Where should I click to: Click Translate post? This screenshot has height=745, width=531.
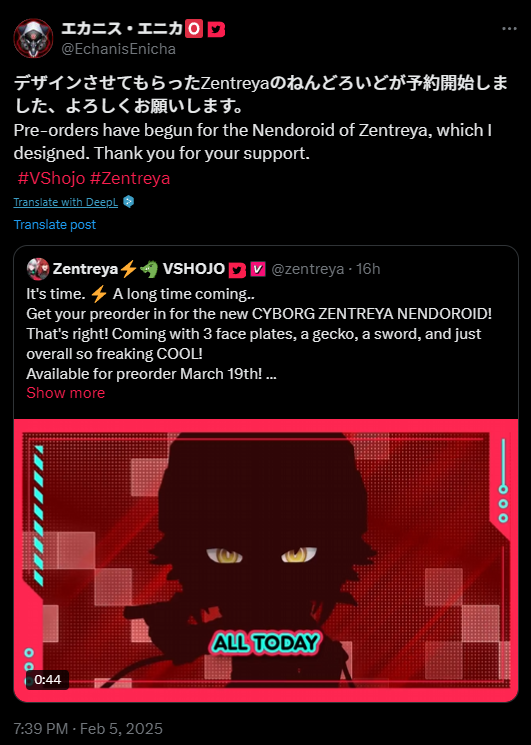click(x=55, y=224)
